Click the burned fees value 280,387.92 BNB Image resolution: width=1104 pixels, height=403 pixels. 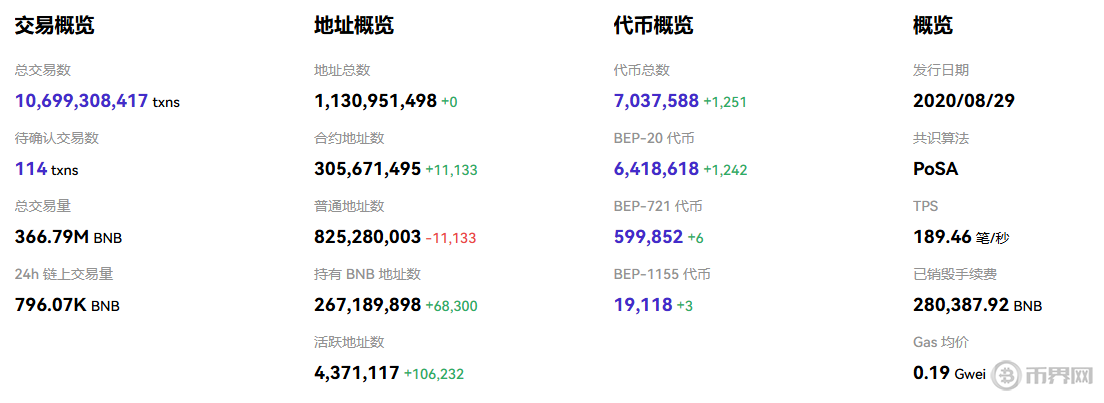click(x=977, y=305)
